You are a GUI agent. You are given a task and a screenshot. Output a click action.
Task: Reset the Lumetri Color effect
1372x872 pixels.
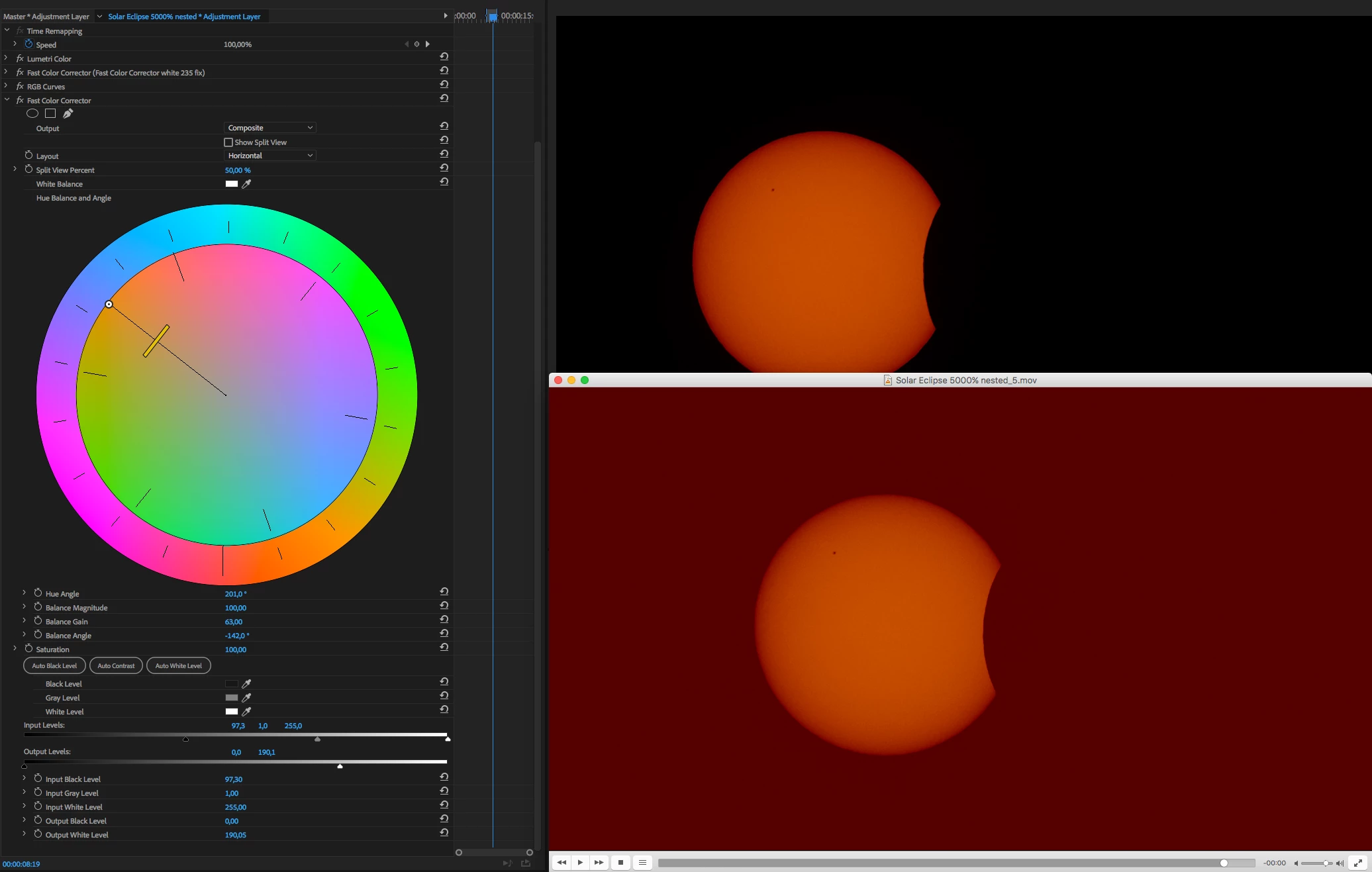(444, 56)
